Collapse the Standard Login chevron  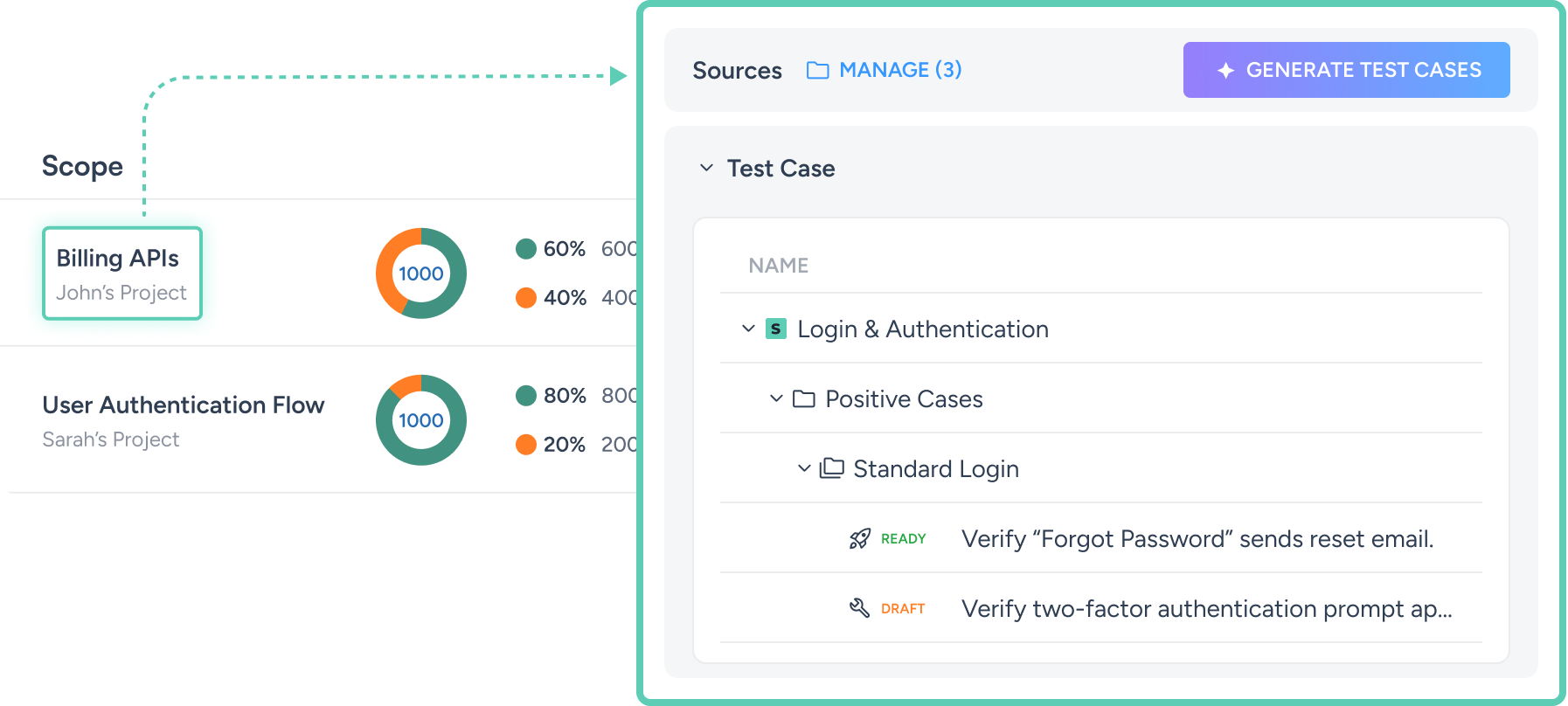click(804, 468)
